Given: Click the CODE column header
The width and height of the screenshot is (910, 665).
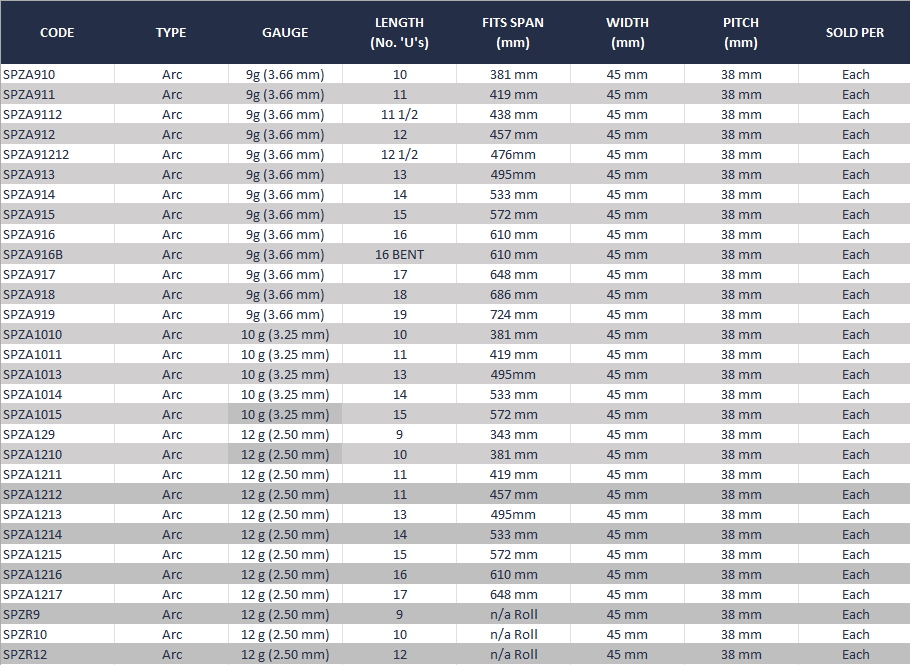Looking at the screenshot, I should tap(57, 32).
